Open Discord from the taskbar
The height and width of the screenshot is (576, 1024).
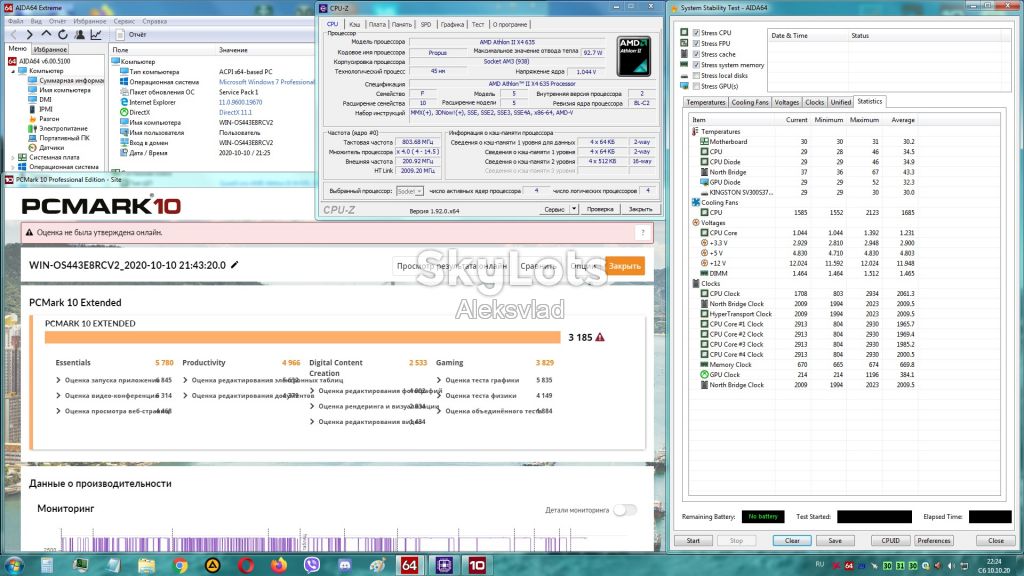coord(345,565)
